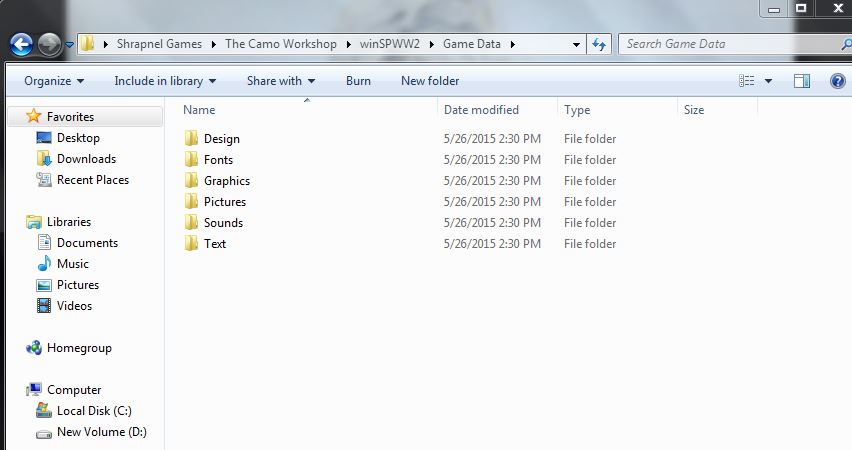The image size is (852, 450).
Task: Select the Sounds folder icon
Action: coord(192,223)
